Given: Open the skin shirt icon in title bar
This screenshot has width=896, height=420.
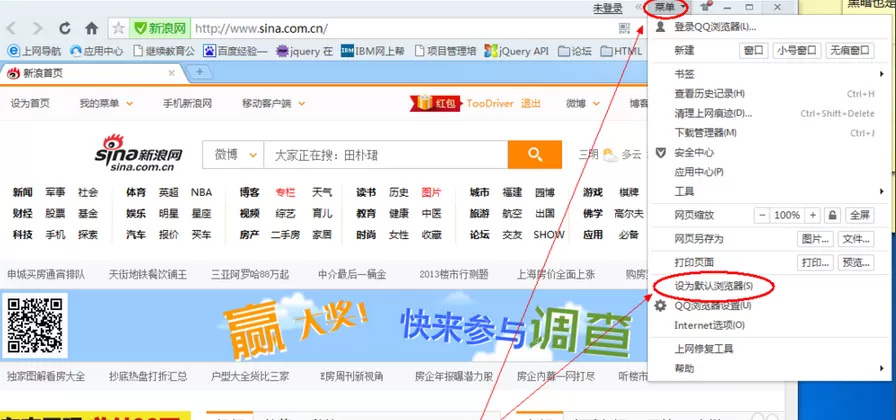Looking at the screenshot, I should point(706,7).
